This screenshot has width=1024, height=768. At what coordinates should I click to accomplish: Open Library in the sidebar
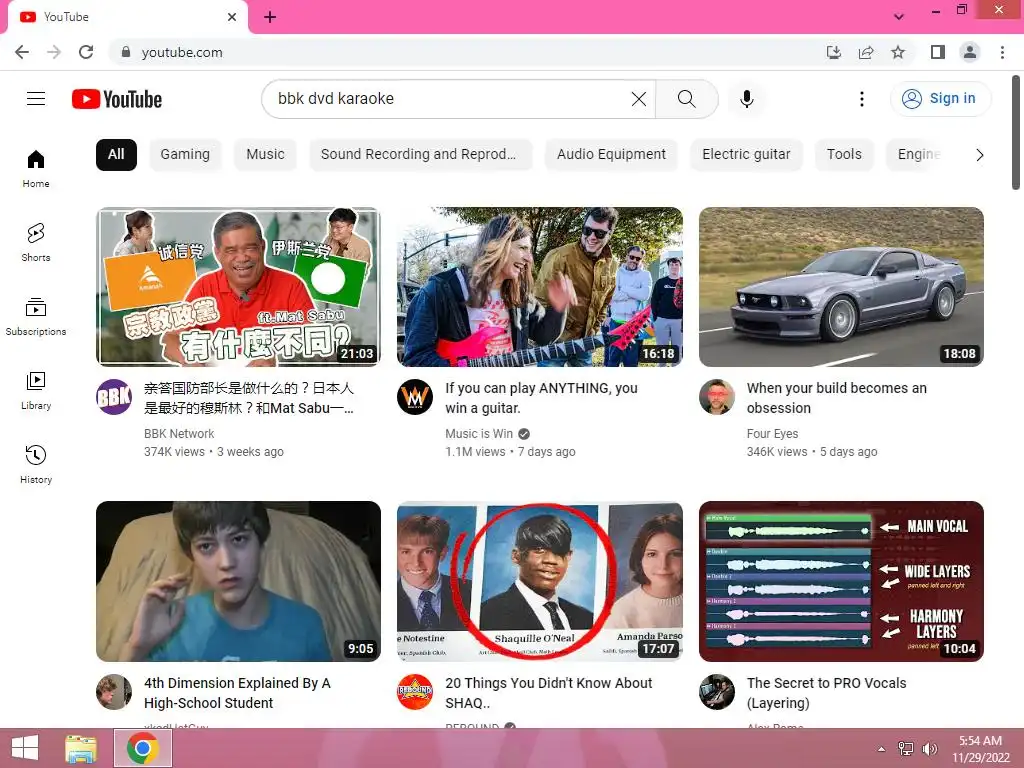click(36, 391)
